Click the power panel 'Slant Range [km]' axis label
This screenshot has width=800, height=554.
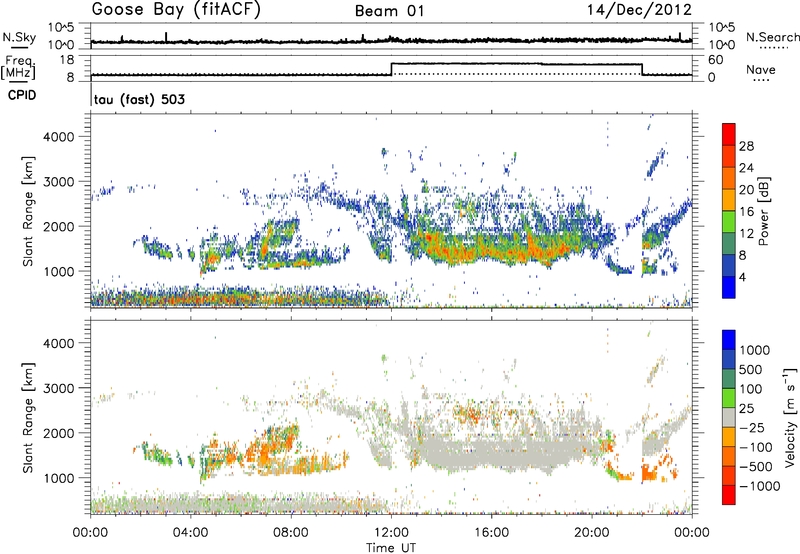(28, 211)
